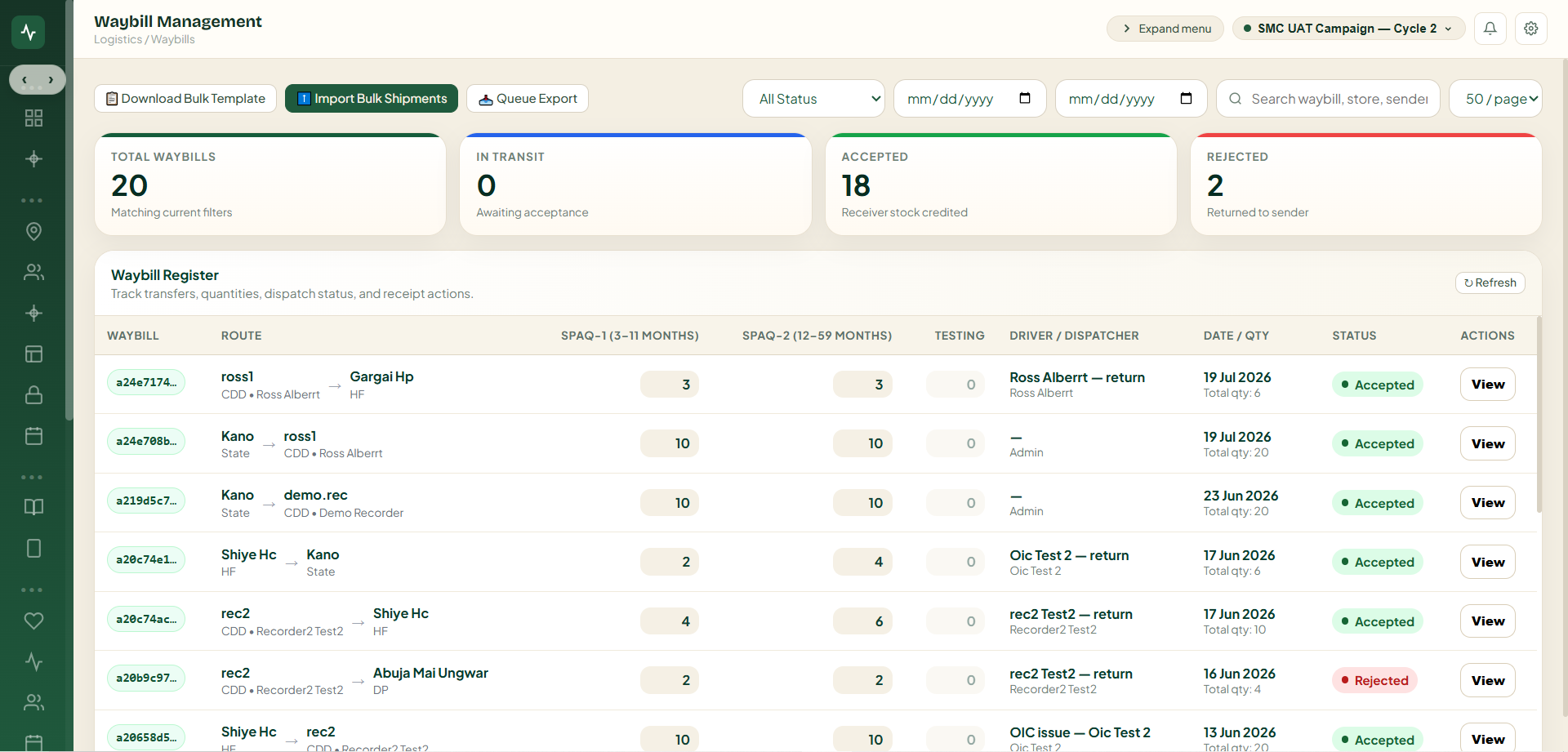Click waybill ID a20658d5 badge
Screen dimensions: 1568x752
(x=146, y=737)
